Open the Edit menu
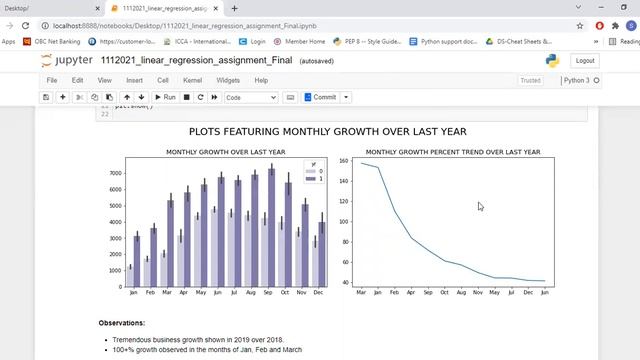Viewport: 640px width, 360px height. click(77, 80)
